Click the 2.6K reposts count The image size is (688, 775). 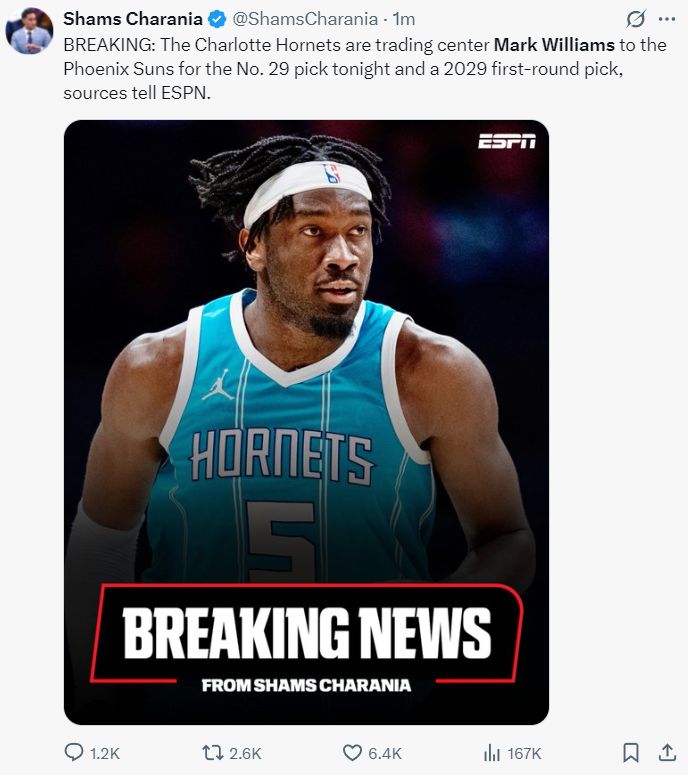click(245, 754)
